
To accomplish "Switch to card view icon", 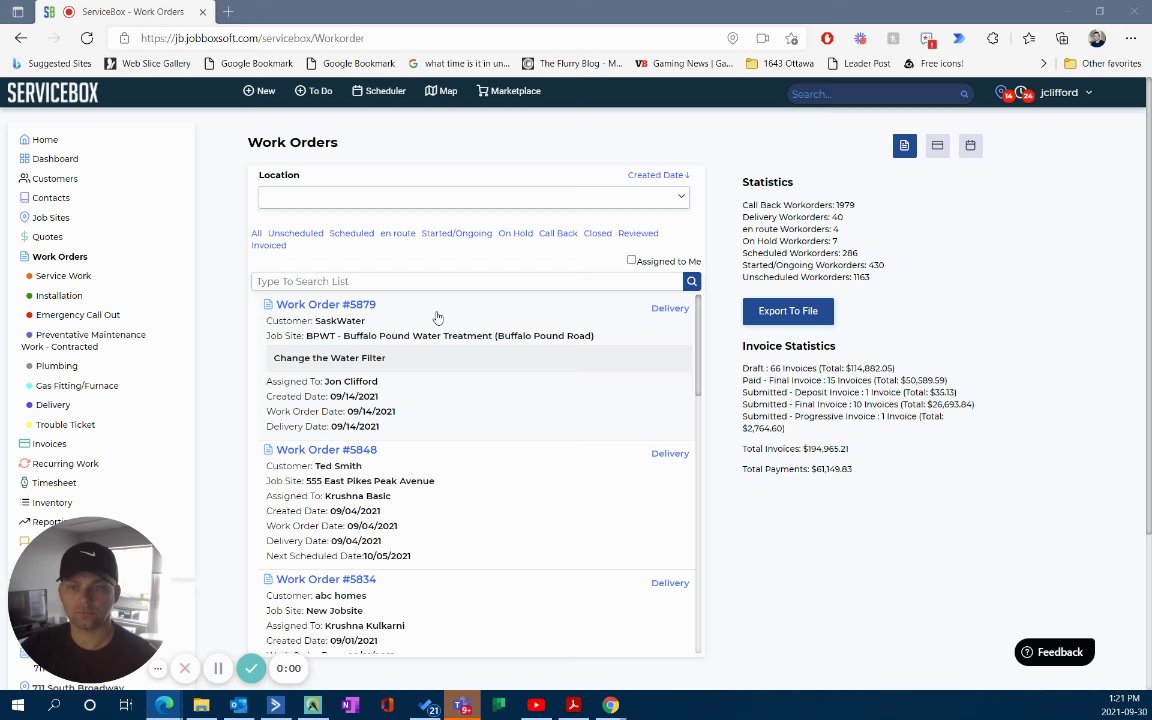I will click(937, 145).
